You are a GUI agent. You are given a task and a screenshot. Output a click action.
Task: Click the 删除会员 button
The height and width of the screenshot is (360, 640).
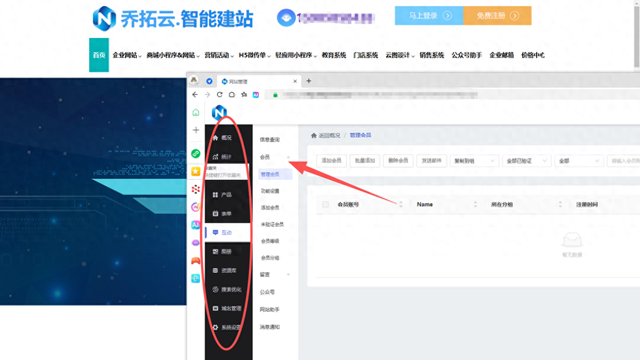click(x=398, y=161)
